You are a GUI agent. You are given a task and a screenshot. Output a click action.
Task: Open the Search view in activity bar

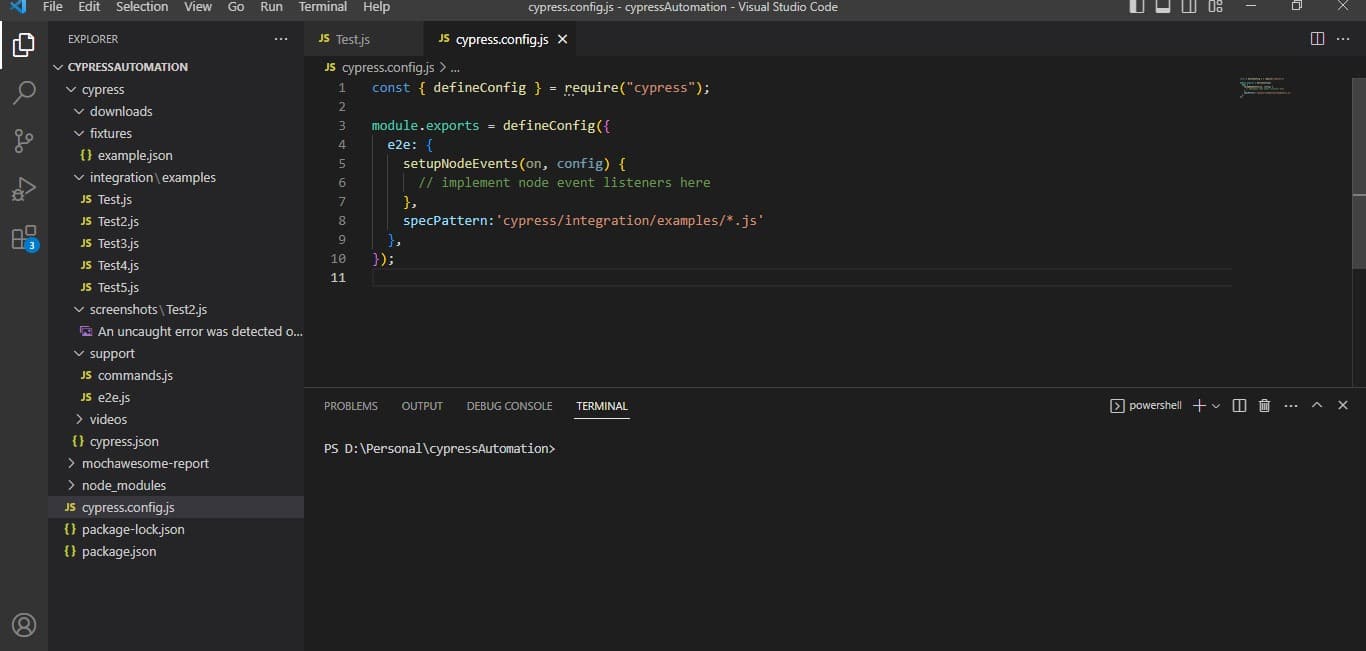24,93
